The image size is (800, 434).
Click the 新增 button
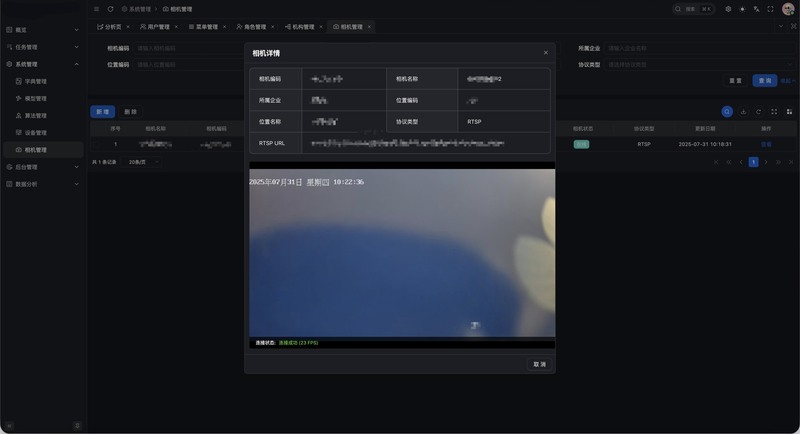[x=103, y=112]
